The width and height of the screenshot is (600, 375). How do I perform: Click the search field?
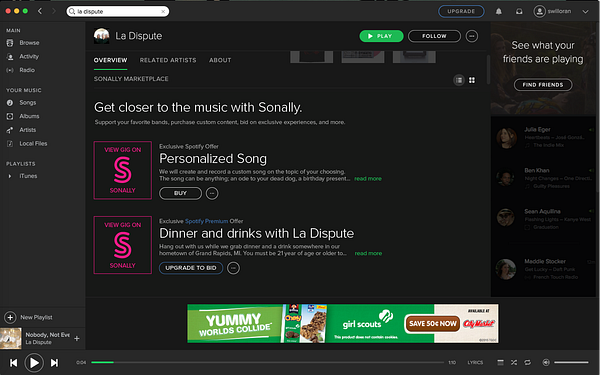coord(117,11)
